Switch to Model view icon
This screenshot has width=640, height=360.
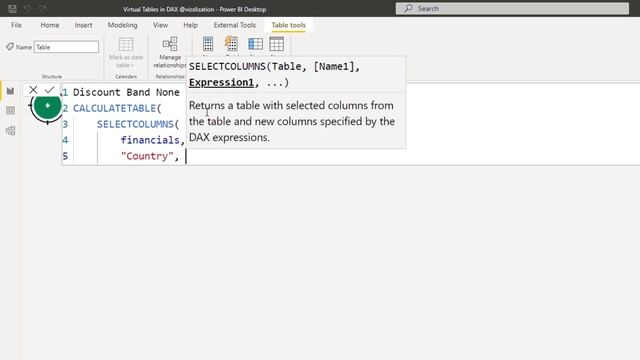pyautogui.click(x=11, y=131)
